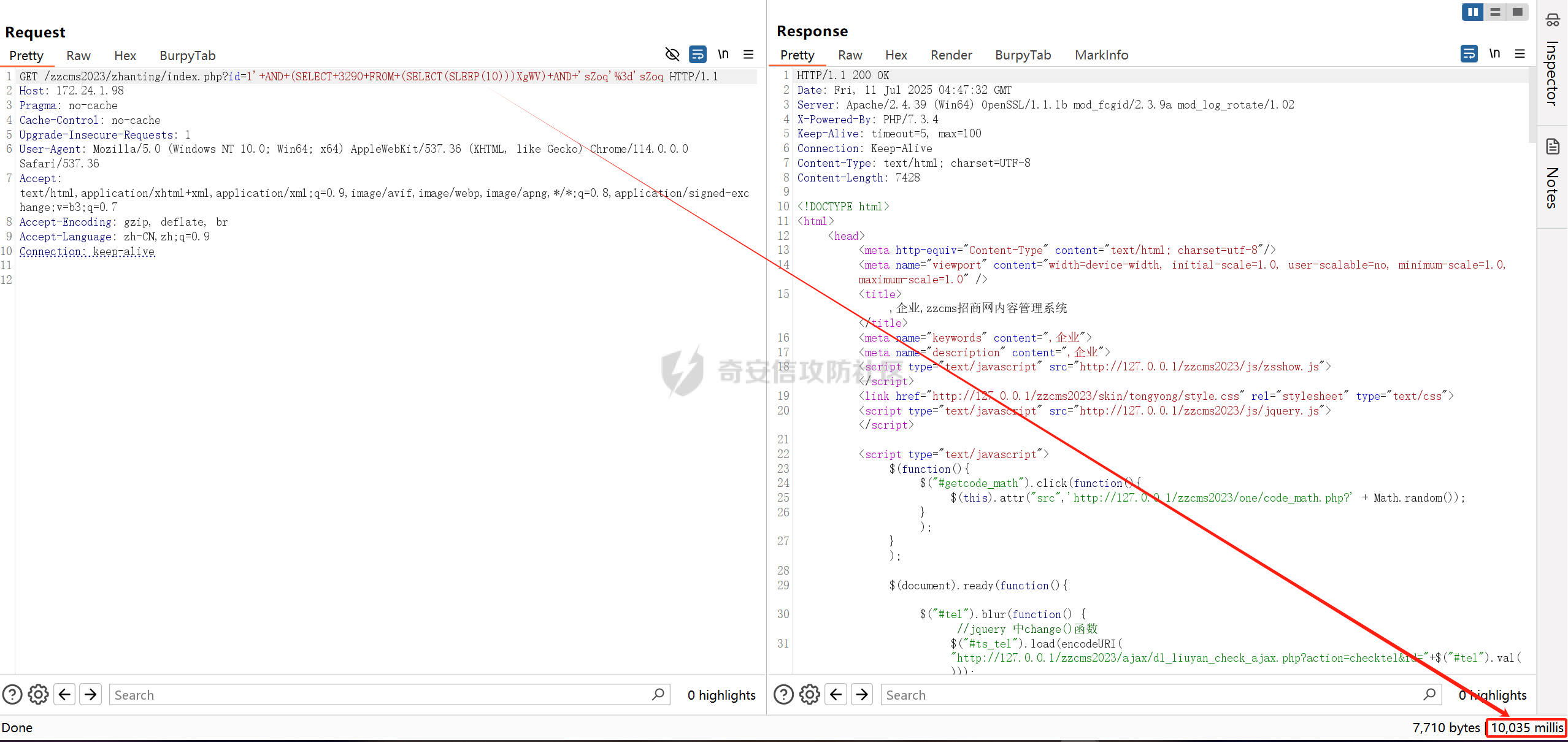
Task: Click Content-Type header in Response
Action: (913, 163)
